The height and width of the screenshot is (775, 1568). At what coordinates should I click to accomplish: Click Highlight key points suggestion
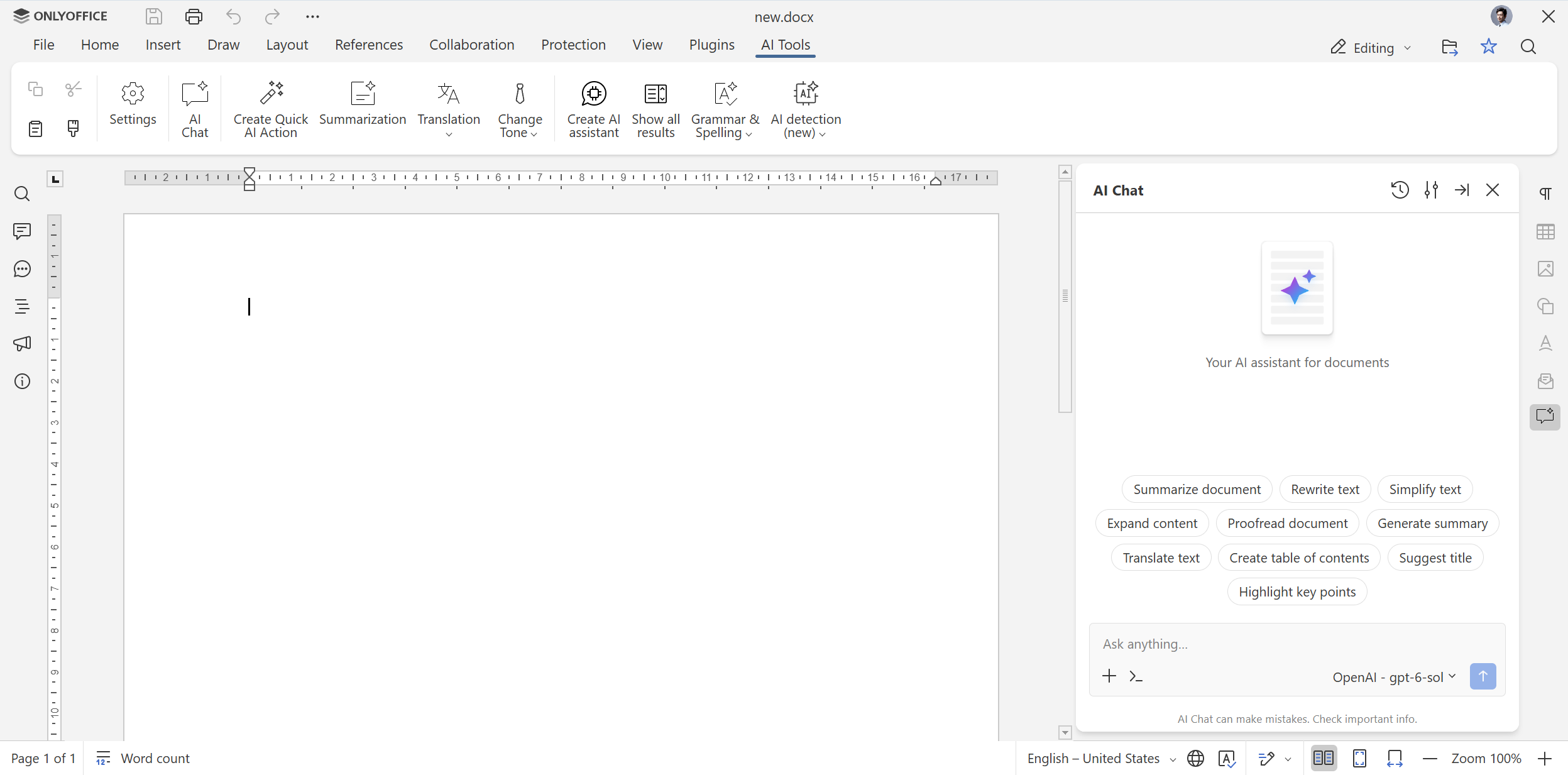[1297, 591]
